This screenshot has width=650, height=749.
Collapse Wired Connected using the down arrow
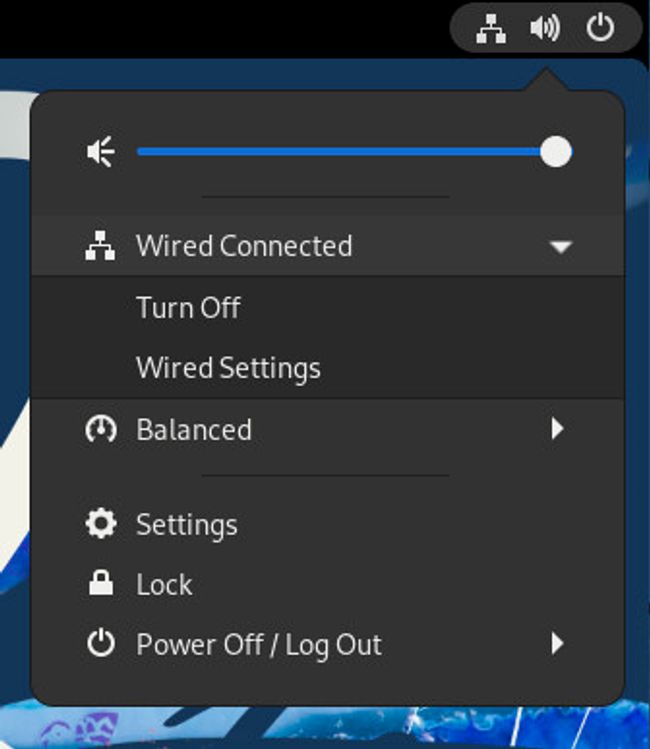560,246
